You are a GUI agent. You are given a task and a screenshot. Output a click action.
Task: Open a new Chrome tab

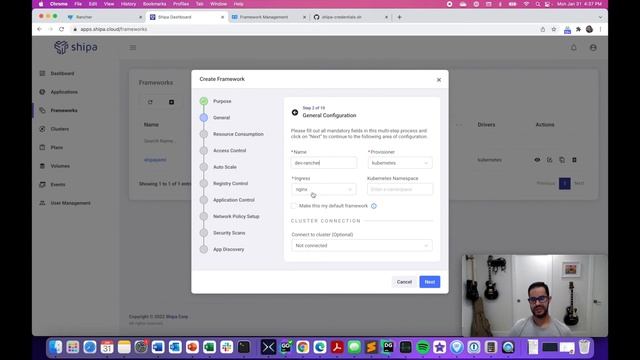[x=400, y=17]
